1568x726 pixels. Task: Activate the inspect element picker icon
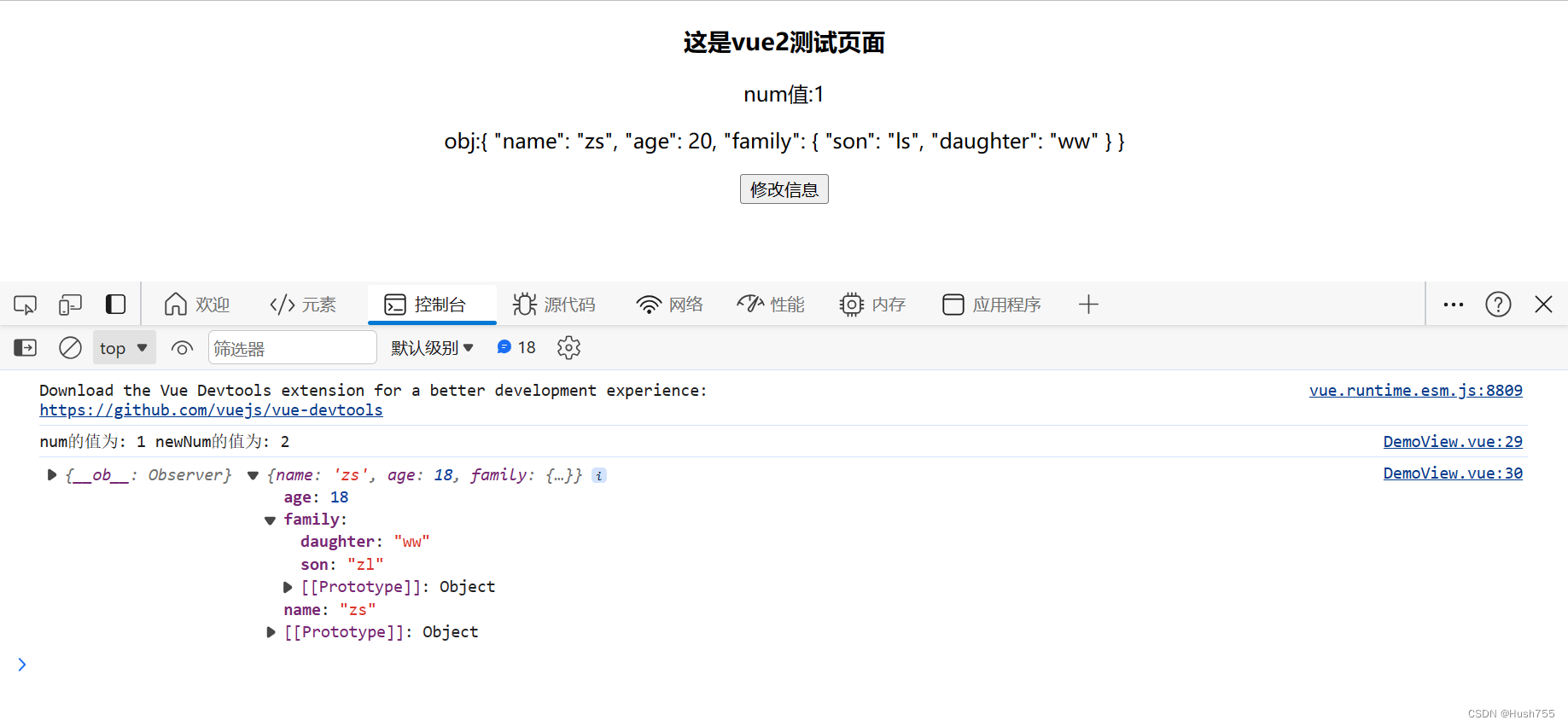[25, 305]
